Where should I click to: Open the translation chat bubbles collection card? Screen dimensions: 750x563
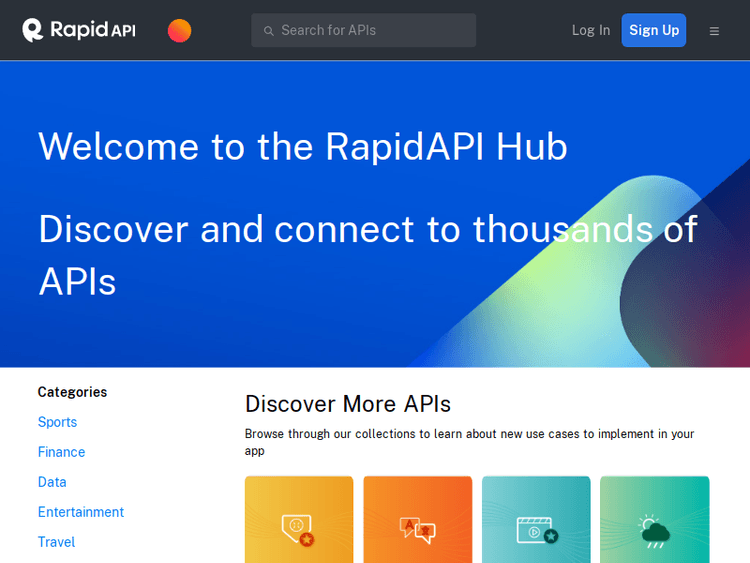tap(417, 520)
